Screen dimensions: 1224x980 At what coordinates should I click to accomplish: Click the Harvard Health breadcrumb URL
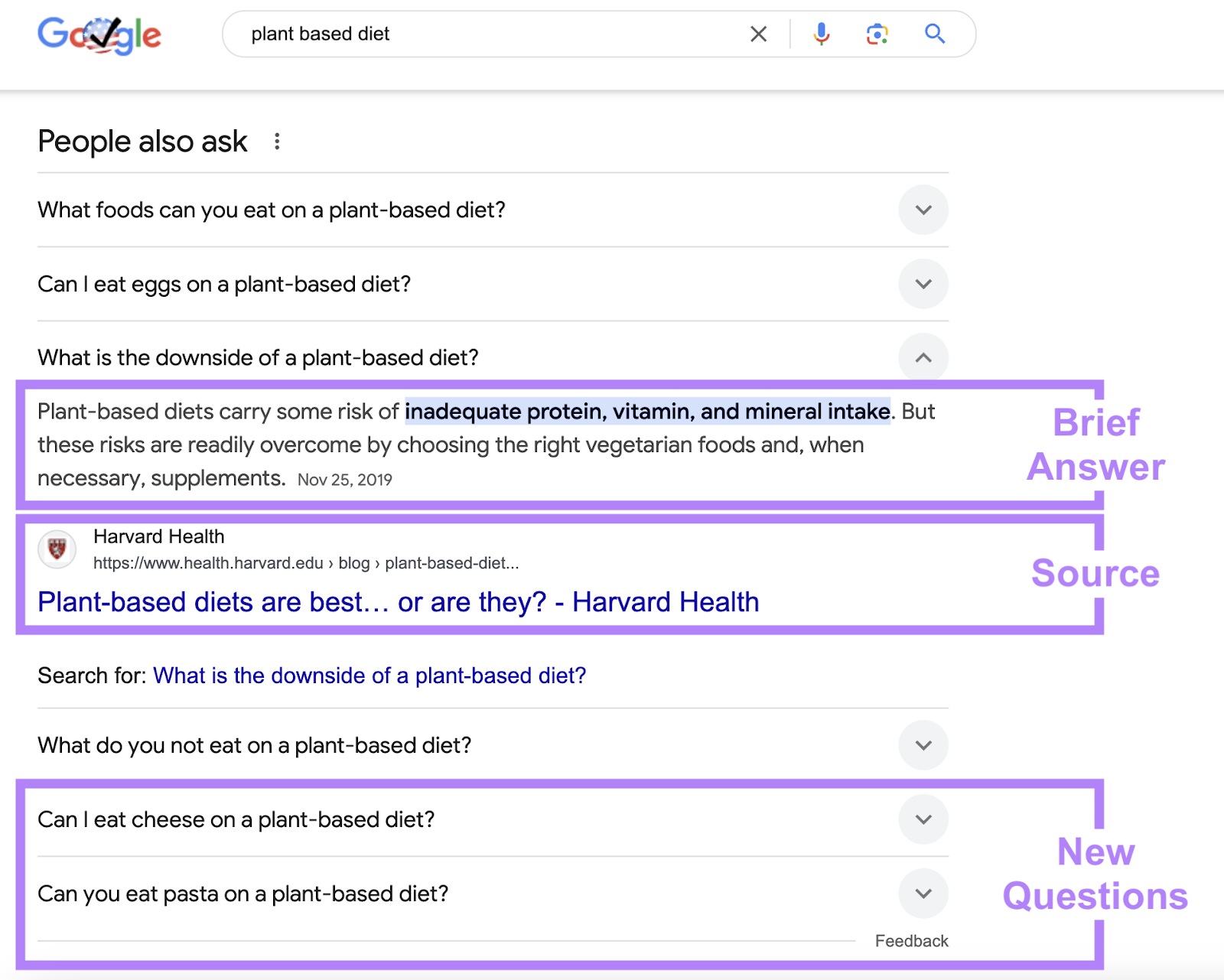305,562
